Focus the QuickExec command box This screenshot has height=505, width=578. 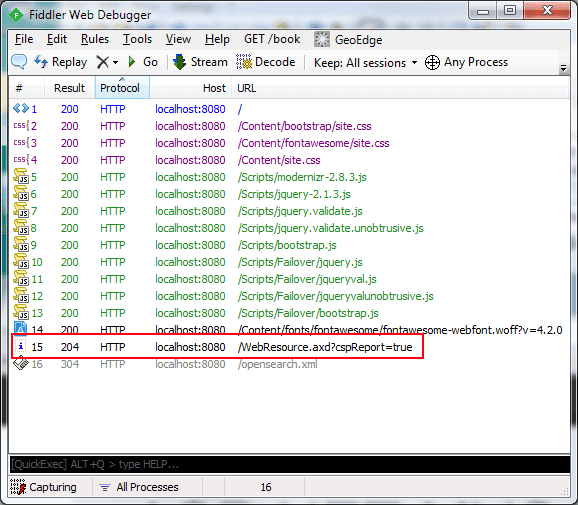pyautogui.click(x=290, y=464)
